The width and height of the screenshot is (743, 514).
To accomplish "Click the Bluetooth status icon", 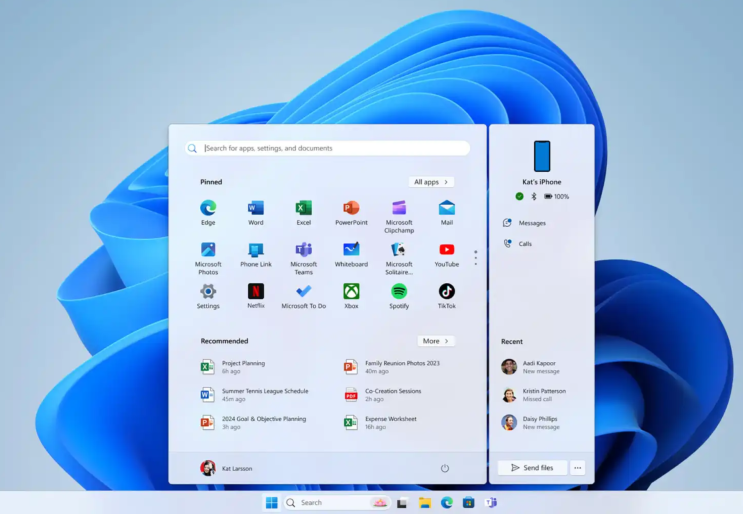I will pos(534,196).
